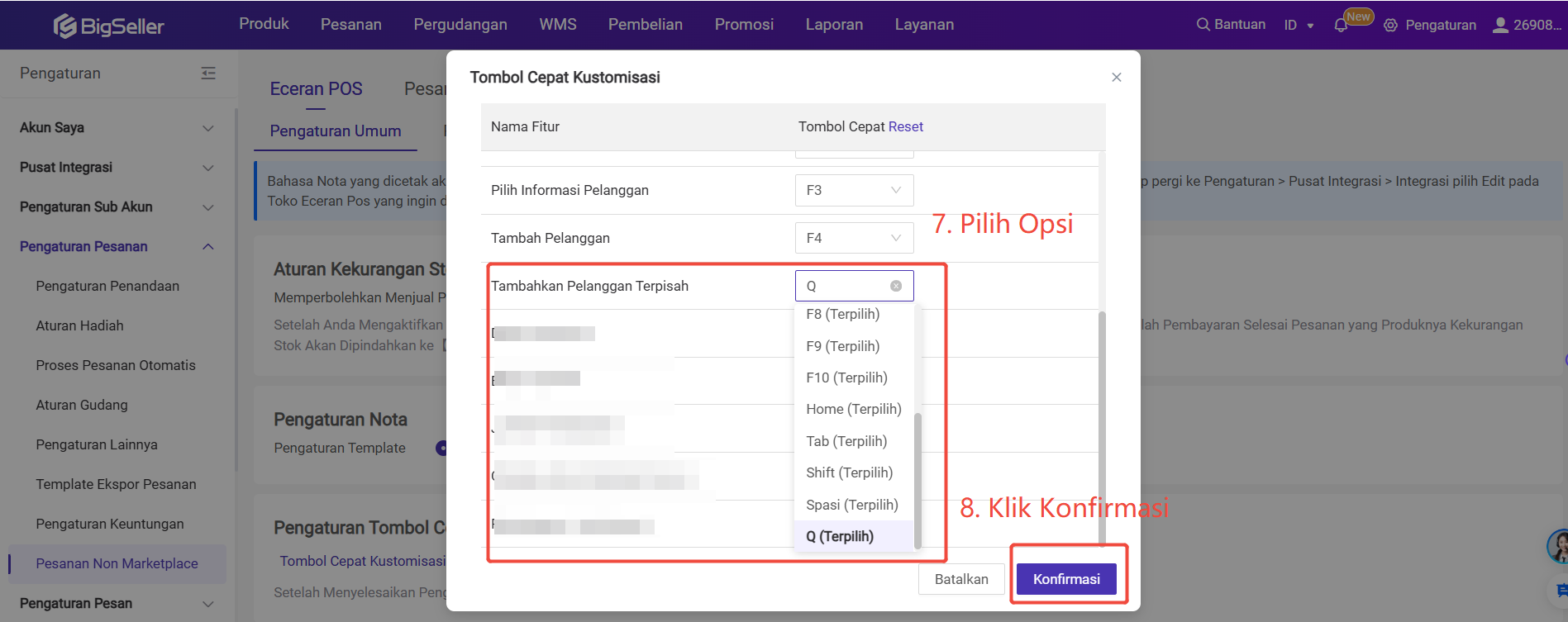The image size is (1568, 622).
Task: Click the Reset link
Action: tap(906, 126)
